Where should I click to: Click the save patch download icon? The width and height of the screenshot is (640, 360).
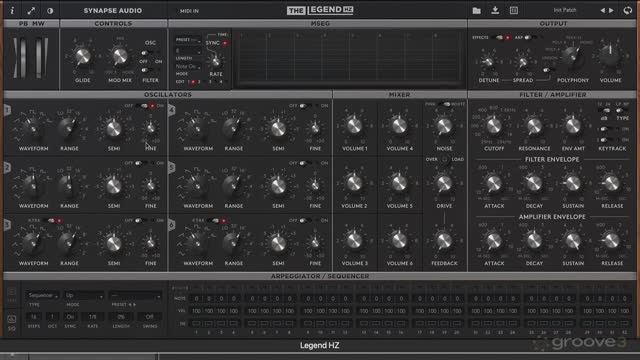pyautogui.click(x=495, y=10)
